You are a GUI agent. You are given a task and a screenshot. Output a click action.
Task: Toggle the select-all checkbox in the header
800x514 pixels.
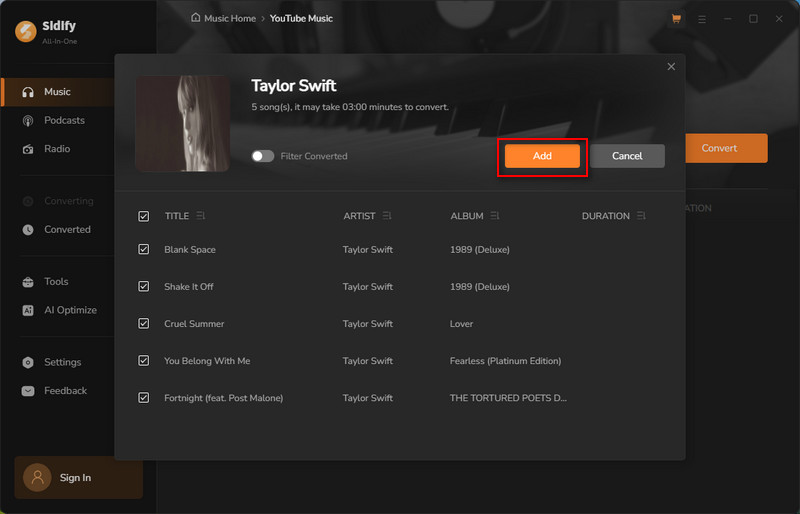[x=144, y=216]
